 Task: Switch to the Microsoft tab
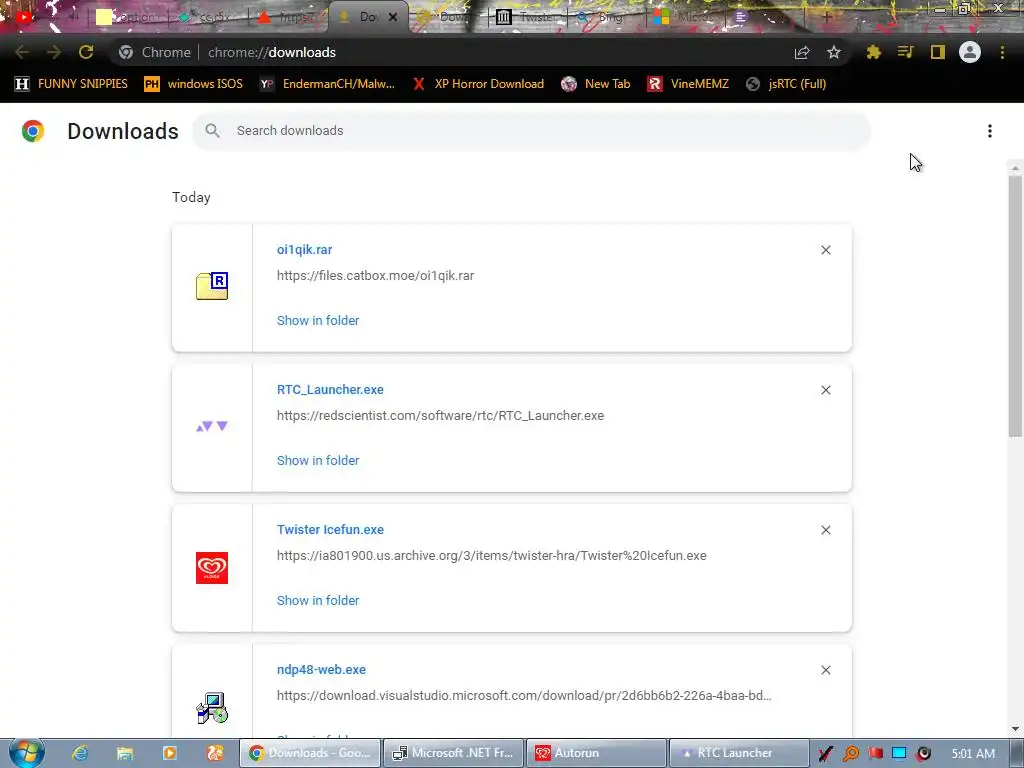click(x=684, y=17)
